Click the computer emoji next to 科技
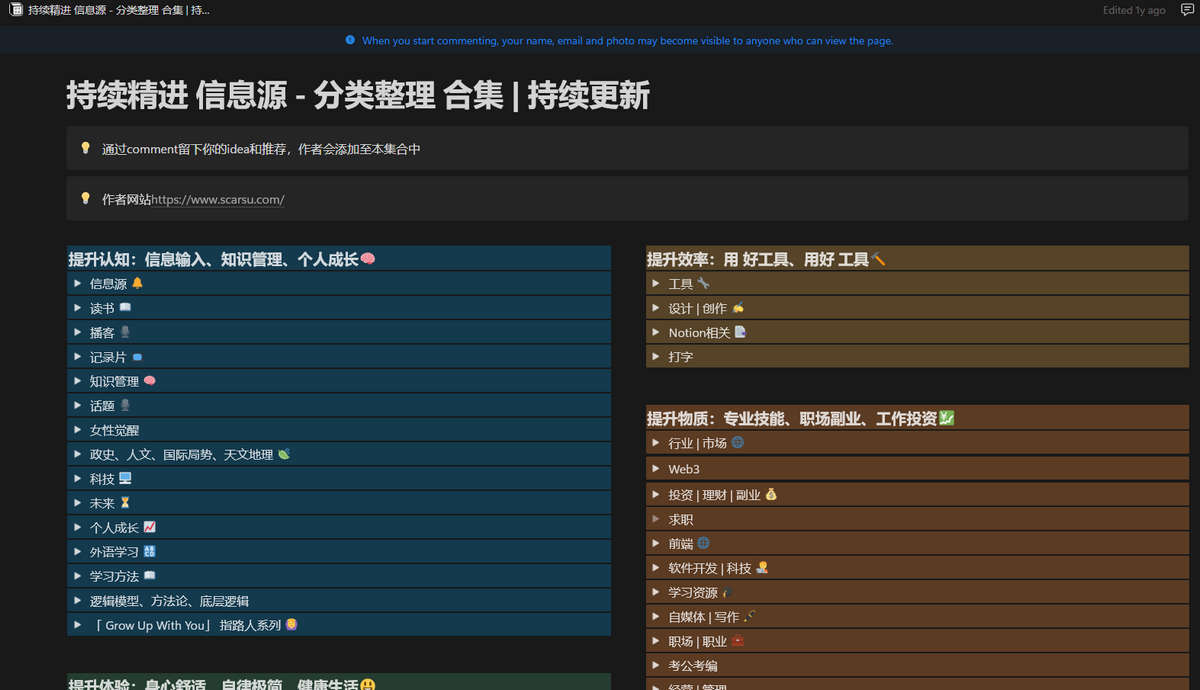This screenshot has width=1200, height=690. click(x=125, y=479)
